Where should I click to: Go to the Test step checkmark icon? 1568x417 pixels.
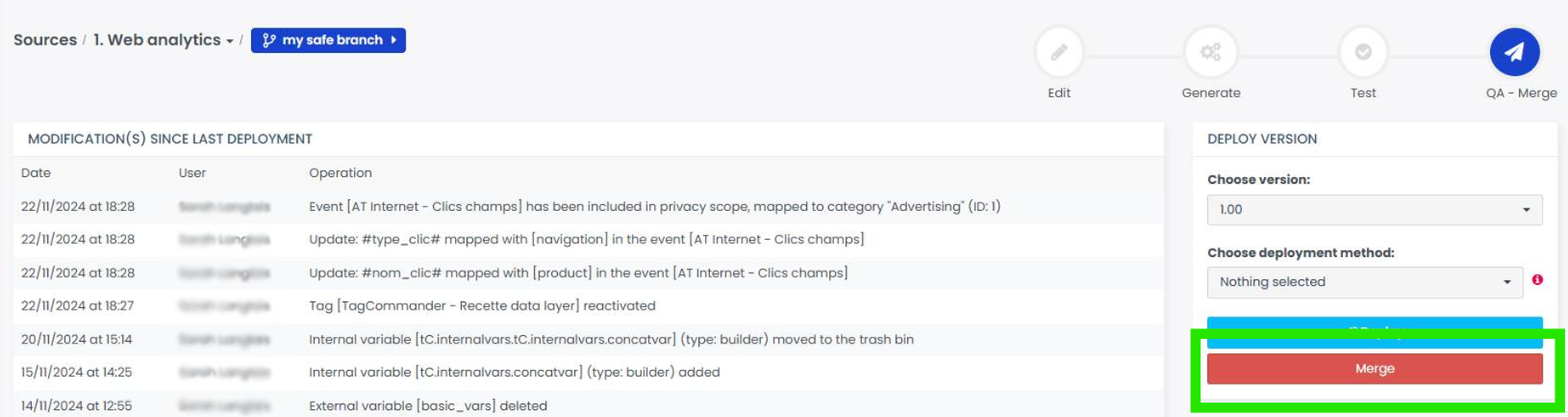[x=1363, y=53]
